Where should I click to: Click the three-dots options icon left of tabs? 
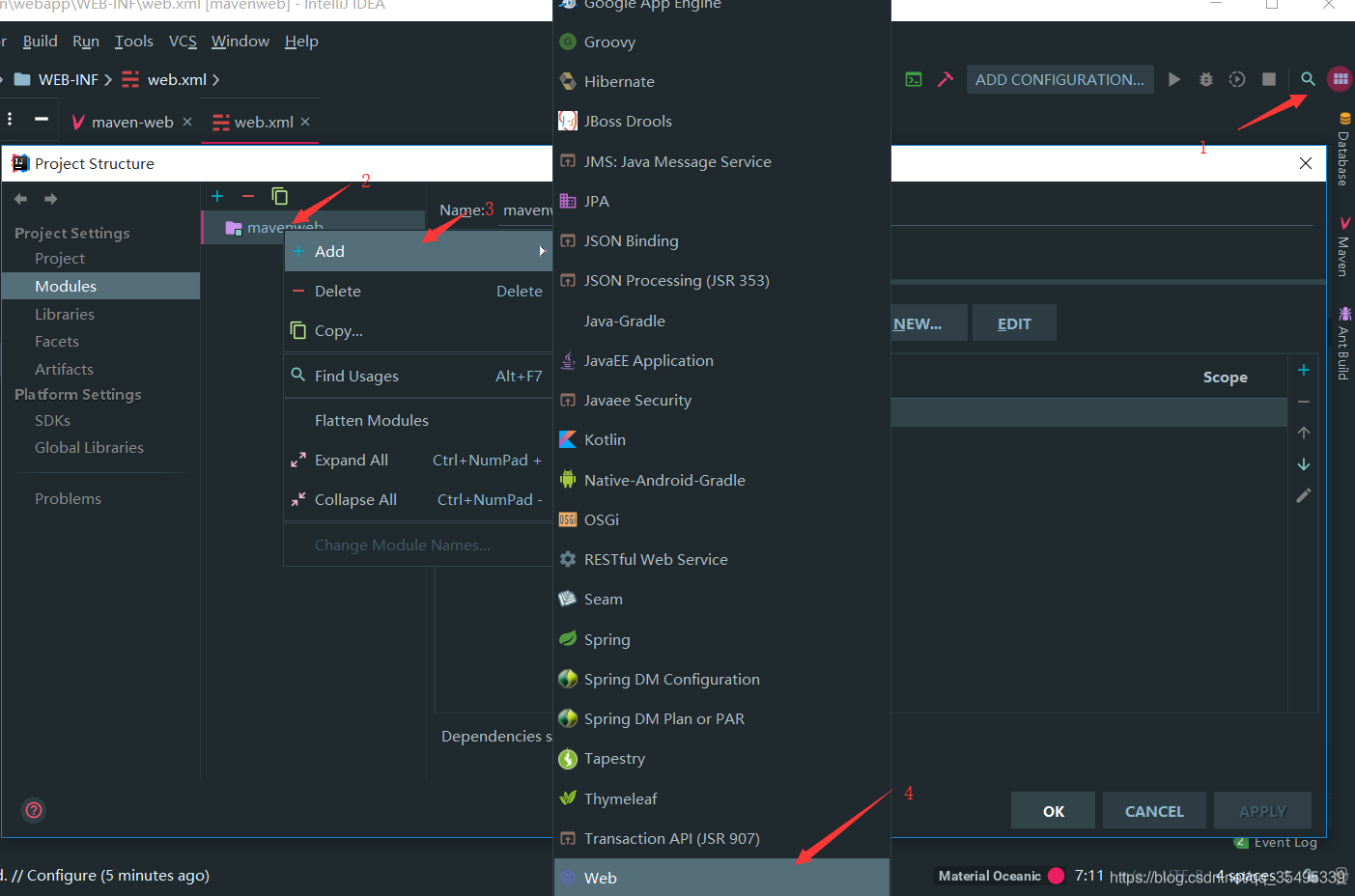pos(10,119)
